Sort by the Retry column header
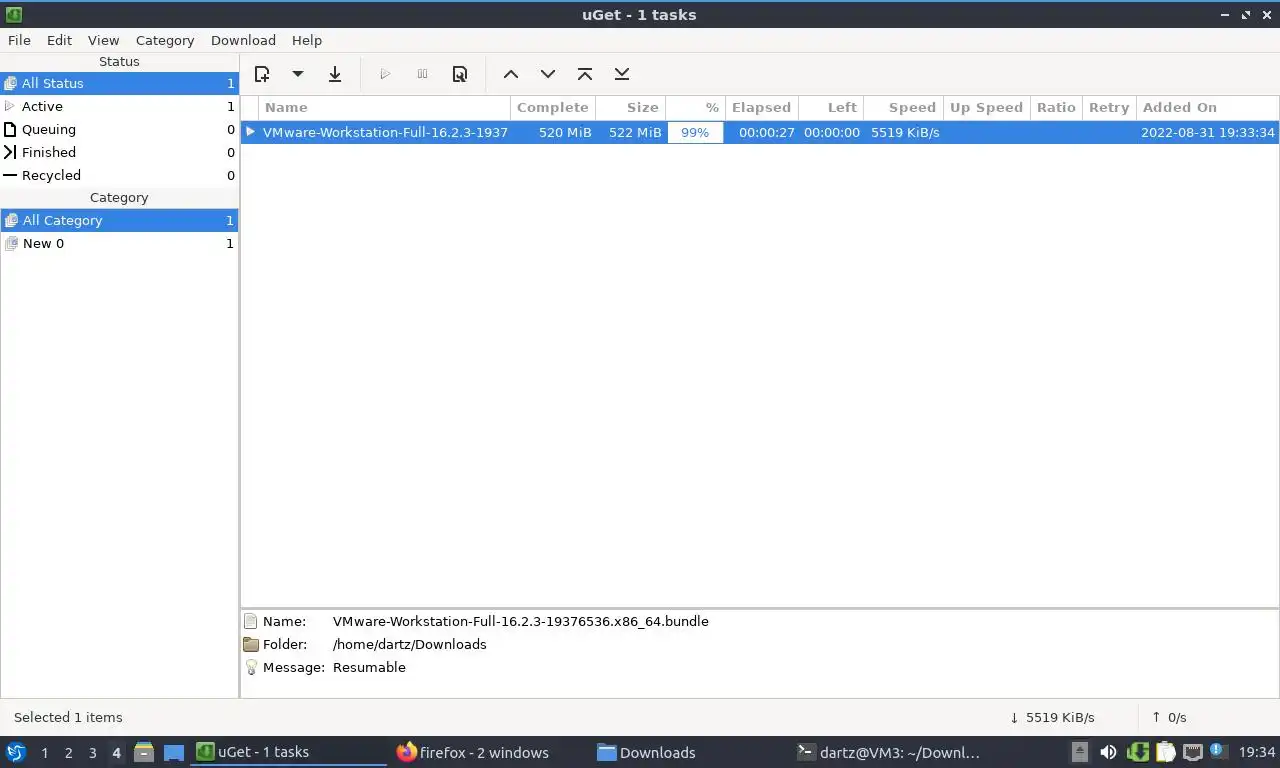1280x768 pixels. point(1109,107)
